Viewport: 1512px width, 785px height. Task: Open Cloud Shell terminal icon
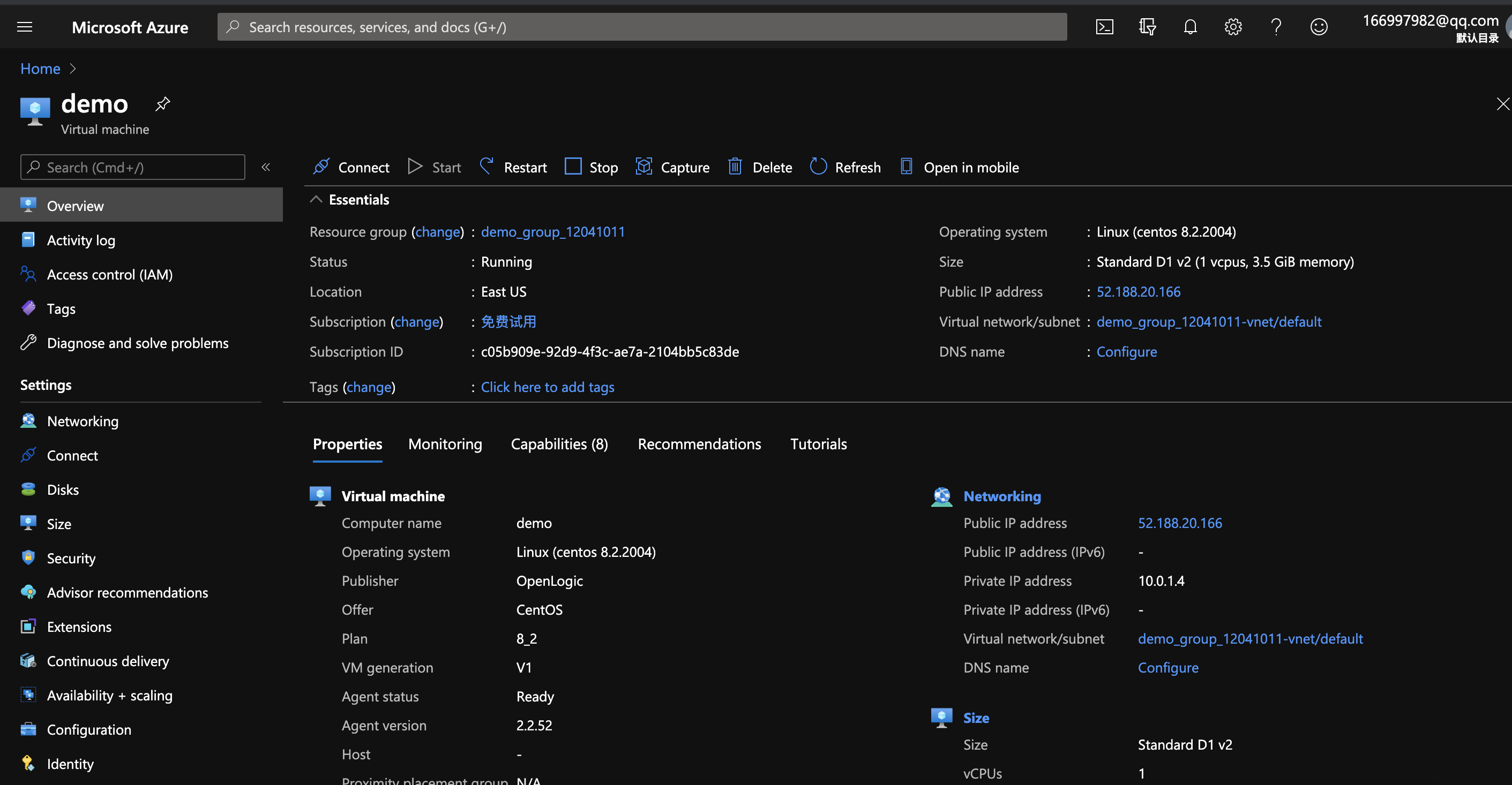[x=1104, y=27]
